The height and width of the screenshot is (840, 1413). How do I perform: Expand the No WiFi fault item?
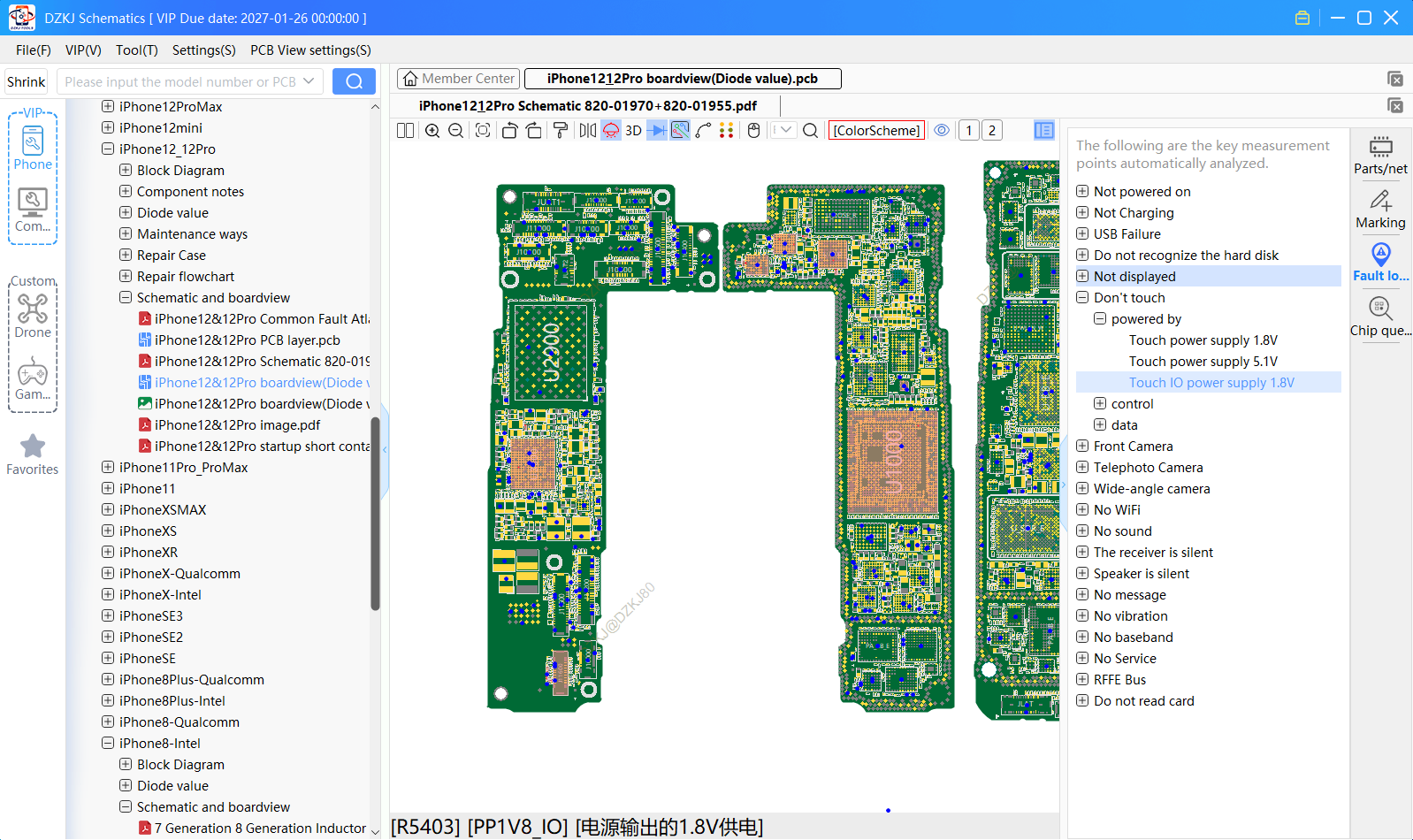[x=1082, y=509]
